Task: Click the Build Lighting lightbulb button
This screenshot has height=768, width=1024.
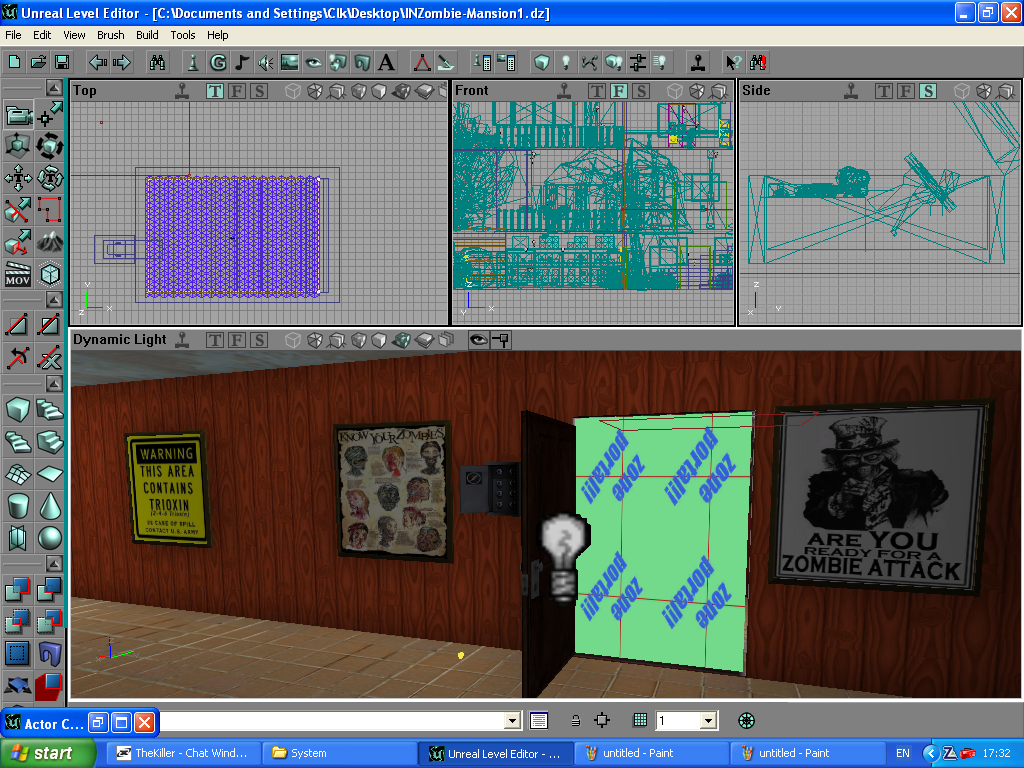Action: 565,62
